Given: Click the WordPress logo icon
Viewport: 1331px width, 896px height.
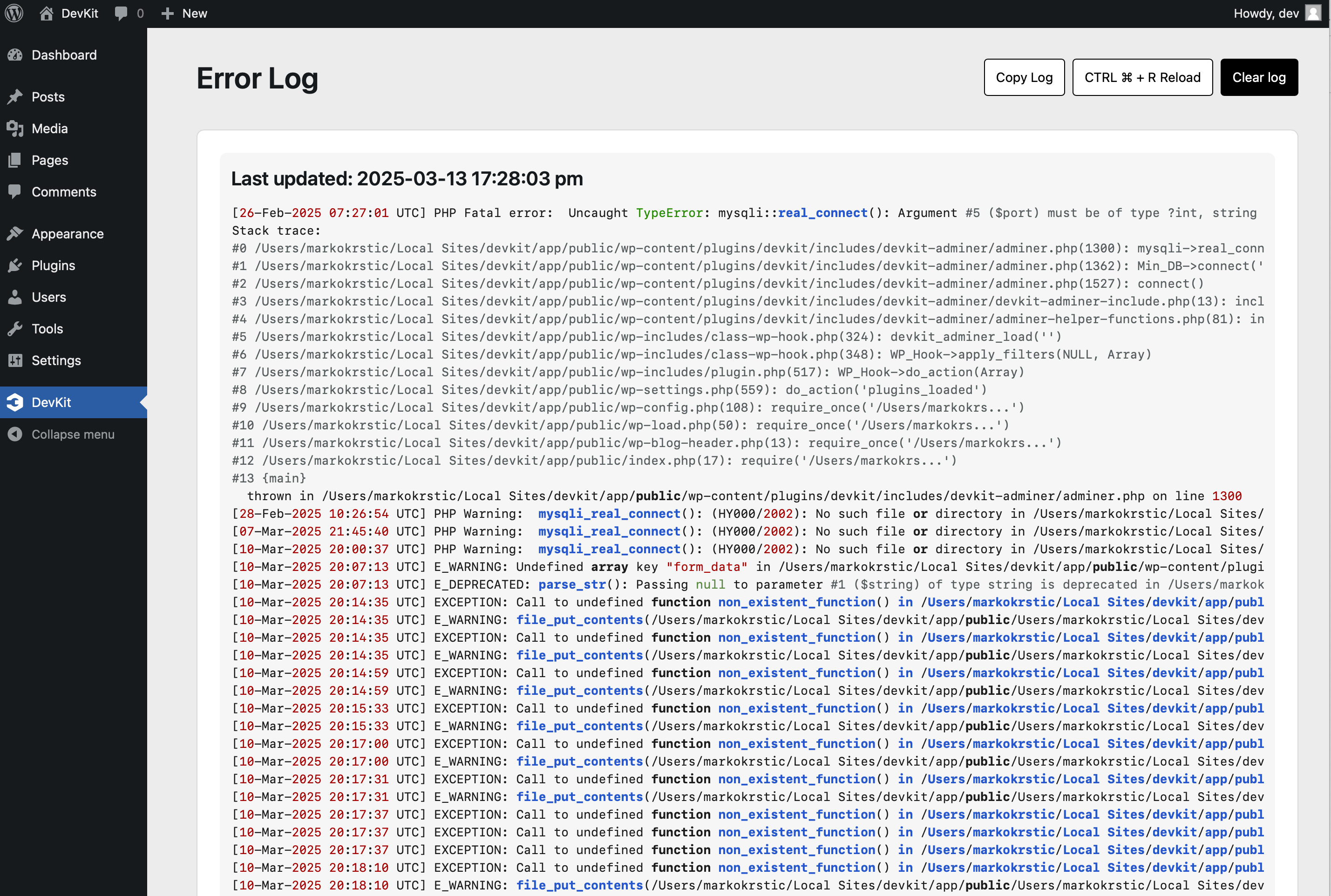Looking at the screenshot, I should (14, 13).
